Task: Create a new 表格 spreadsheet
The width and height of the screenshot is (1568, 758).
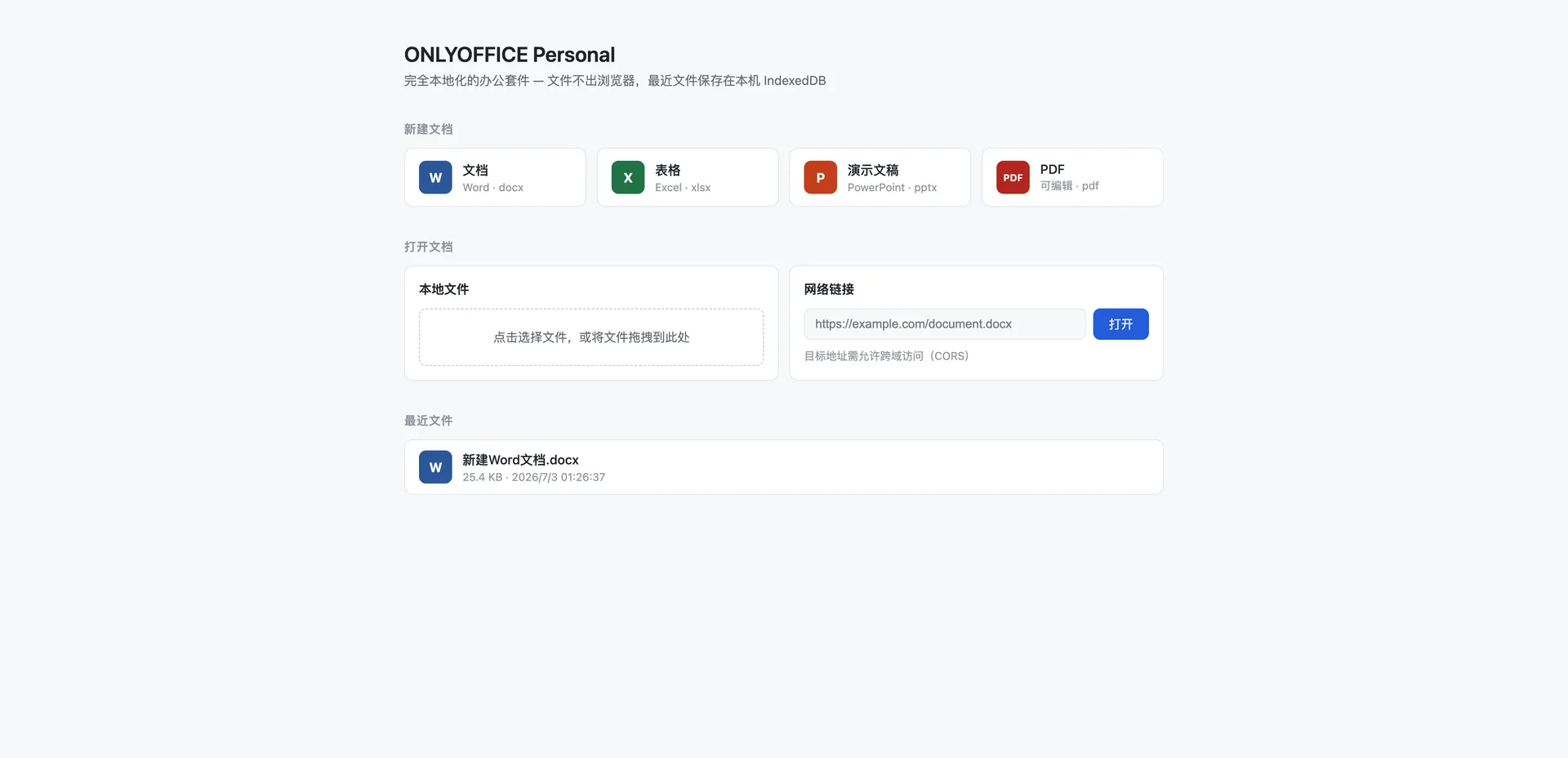Action: pyautogui.click(x=688, y=177)
